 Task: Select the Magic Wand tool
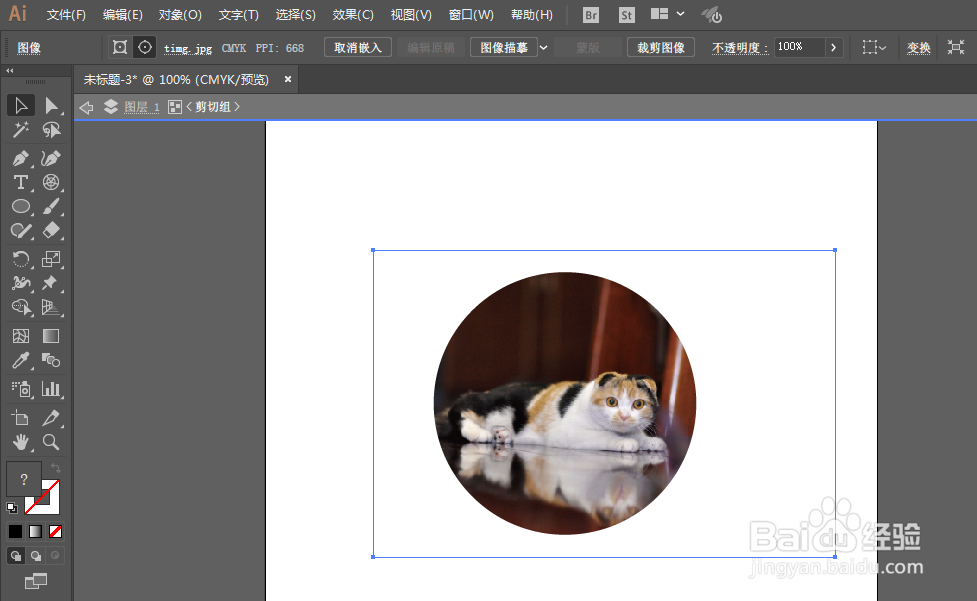coord(21,130)
